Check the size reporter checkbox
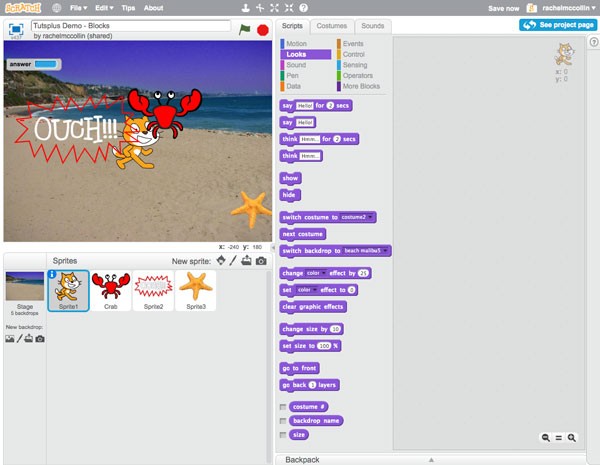 283,435
